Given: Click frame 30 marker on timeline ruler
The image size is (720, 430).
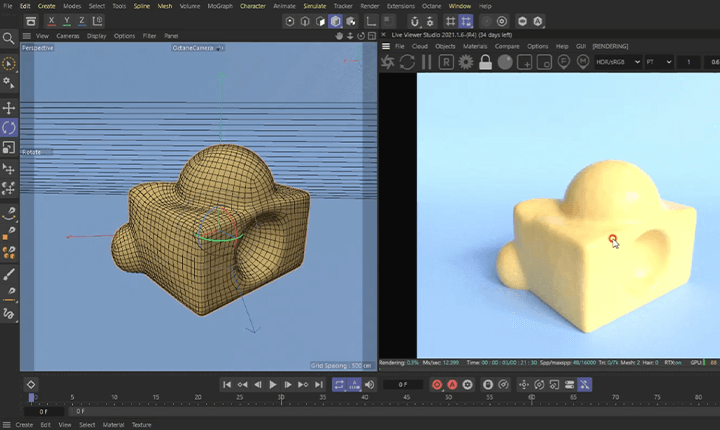Looking at the screenshot, I should (281, 397).
